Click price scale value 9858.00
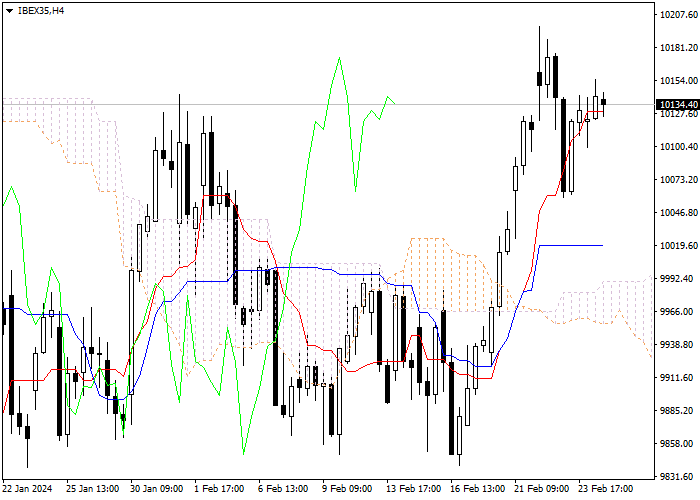The image size is (700, 500). tap(679, 444)
